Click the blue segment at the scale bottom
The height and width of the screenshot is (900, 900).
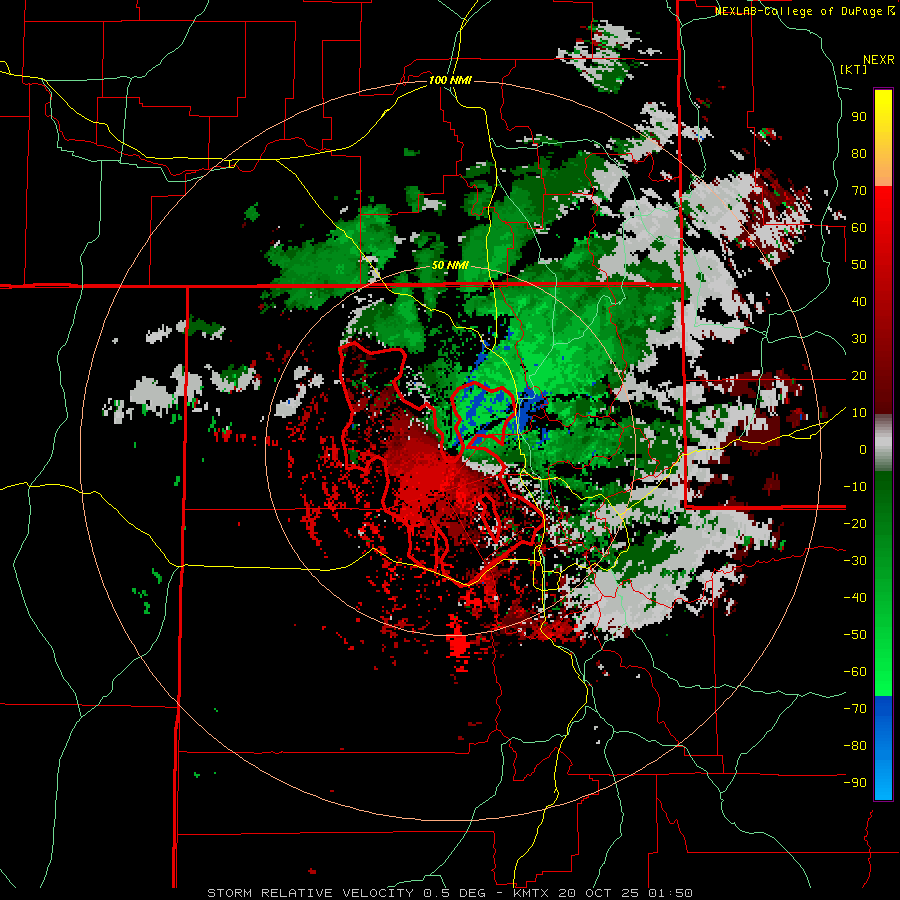click(883, 748)
